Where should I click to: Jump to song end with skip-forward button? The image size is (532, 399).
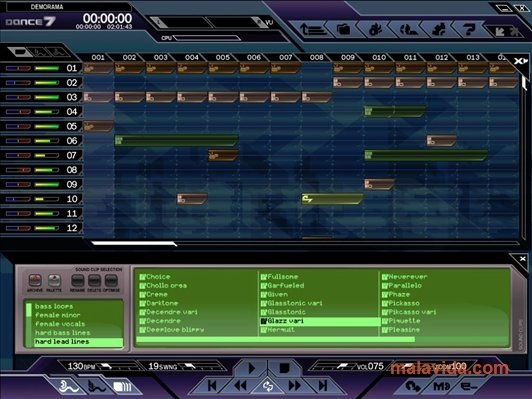coord(323,386)
